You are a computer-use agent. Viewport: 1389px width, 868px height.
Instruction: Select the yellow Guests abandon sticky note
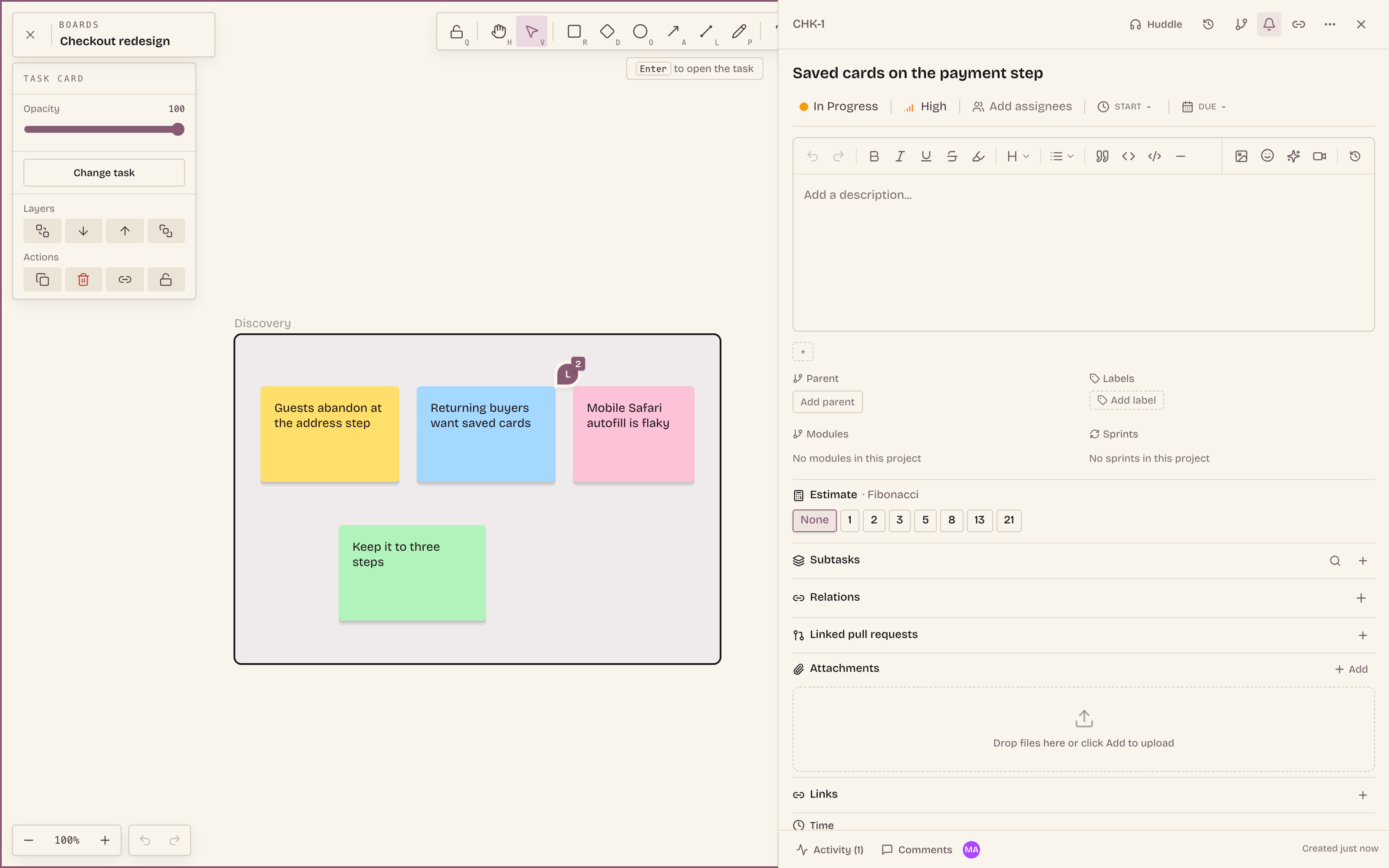coord(329,434)
